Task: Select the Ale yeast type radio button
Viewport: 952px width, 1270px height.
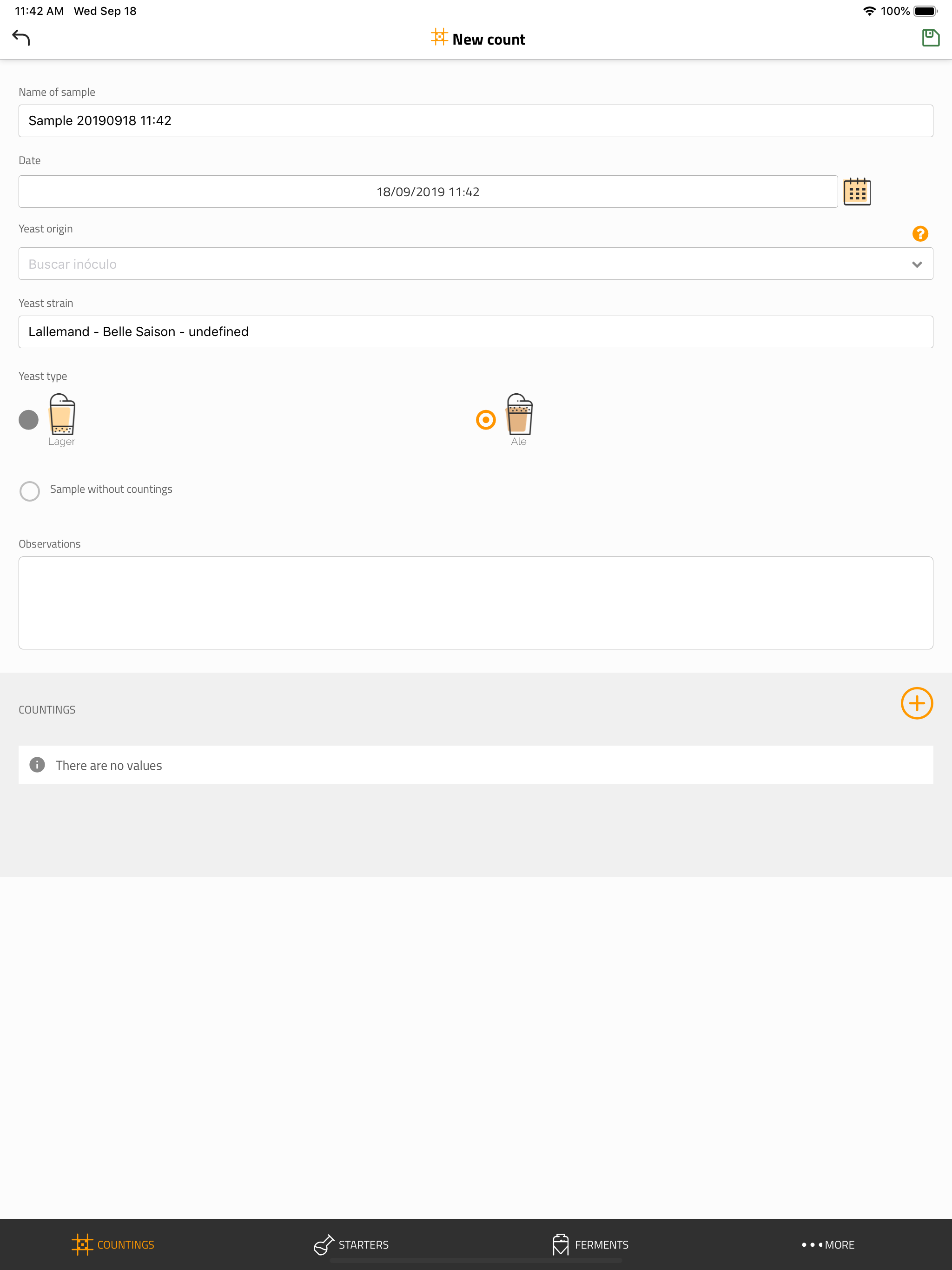Action: [x=486, y=420]
